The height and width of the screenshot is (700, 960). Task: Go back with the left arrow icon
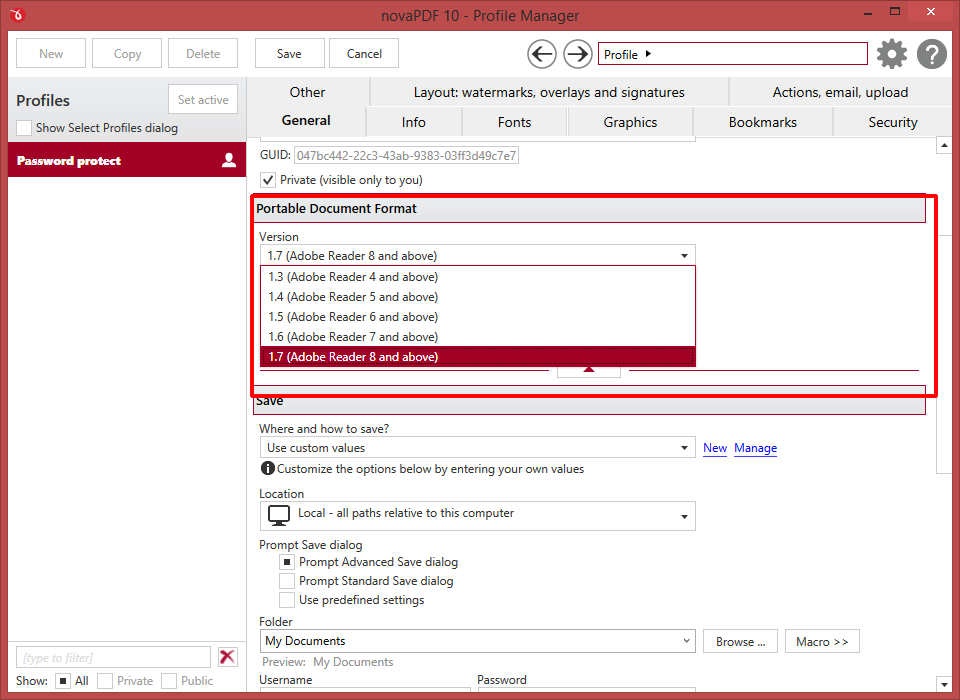point(542,55)
